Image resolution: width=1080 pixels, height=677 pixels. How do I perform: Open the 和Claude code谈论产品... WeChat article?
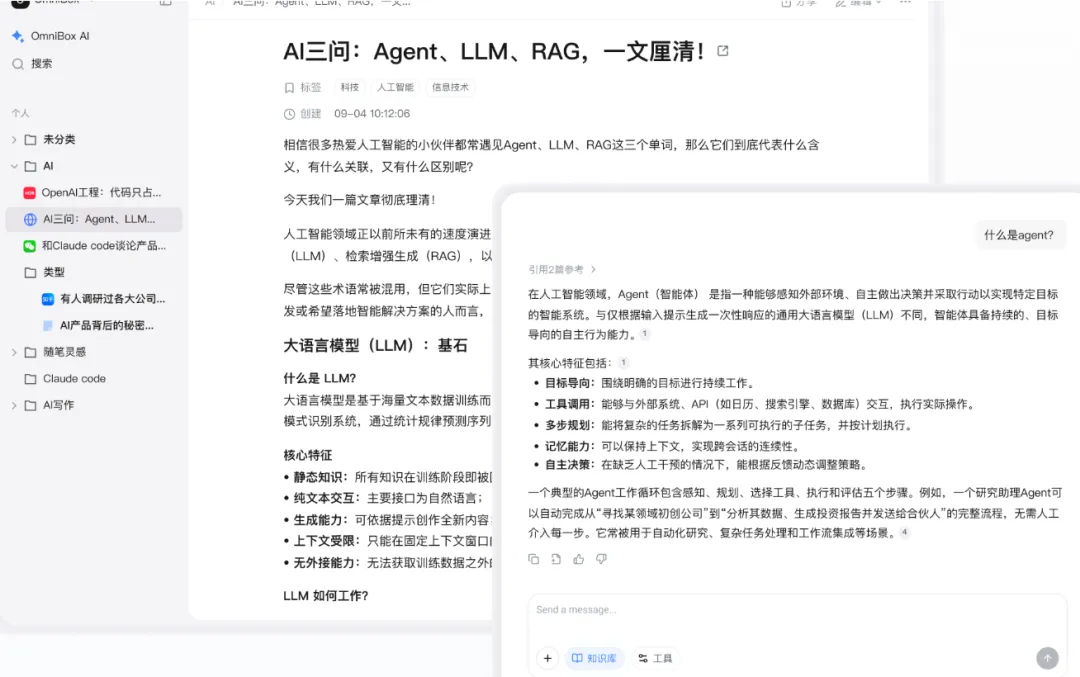(94, 246)
